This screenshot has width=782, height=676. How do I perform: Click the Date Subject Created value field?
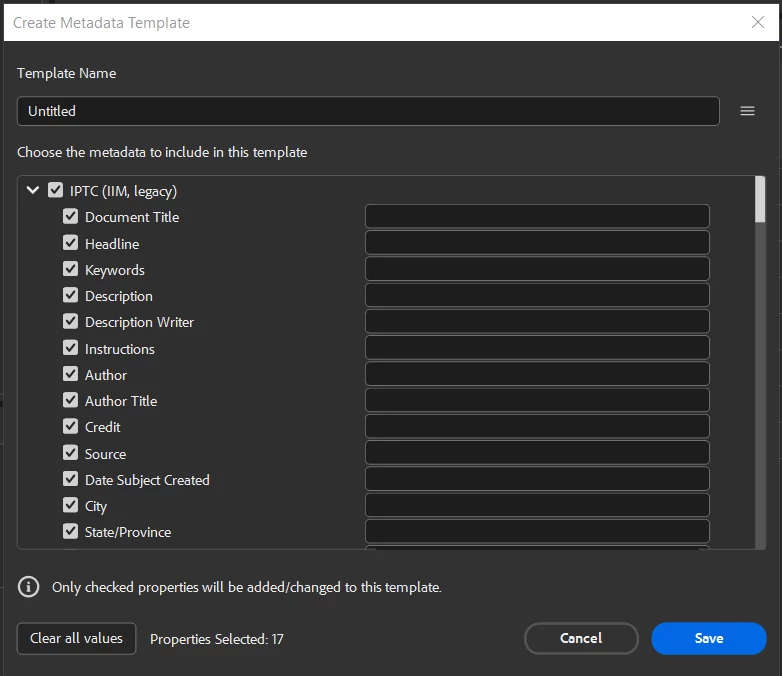(x=537, y=479)
